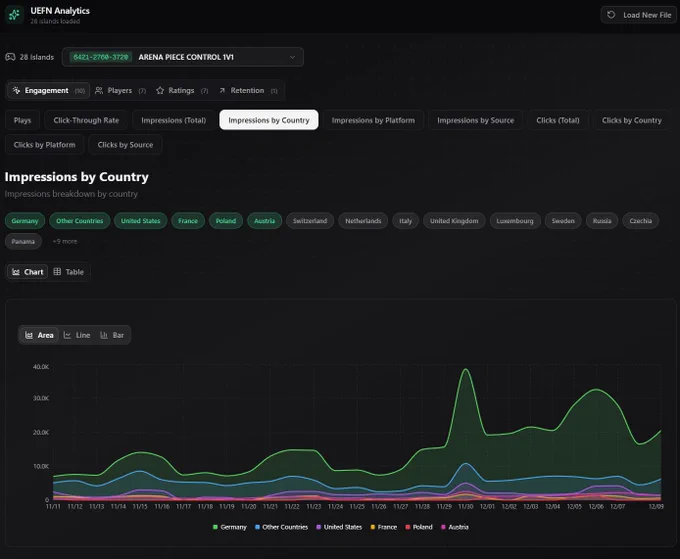This screenshot has height=559, width=680.
Task: Open the Clicks (Total) metric tab
Action: tap(558, 120)
